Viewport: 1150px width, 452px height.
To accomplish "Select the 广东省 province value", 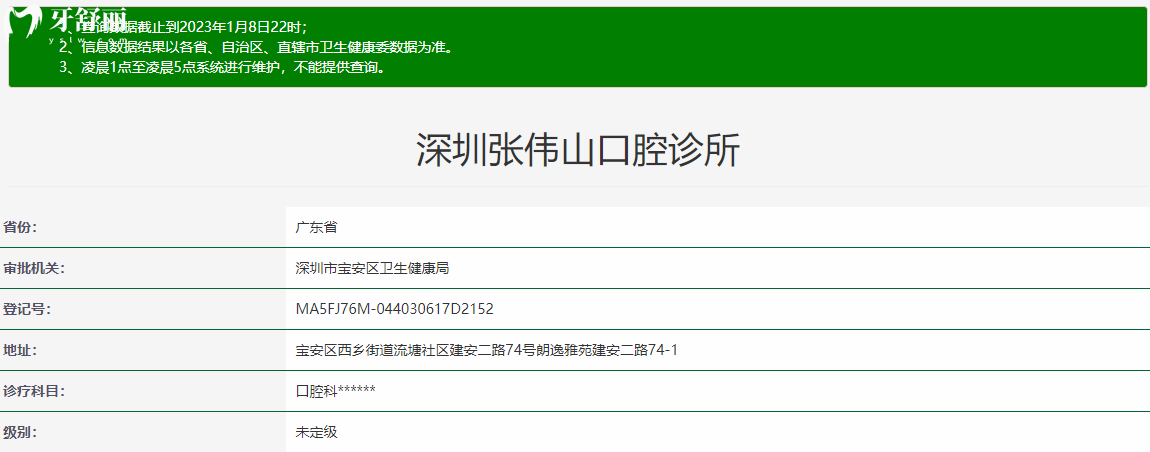I will [316, 227].
